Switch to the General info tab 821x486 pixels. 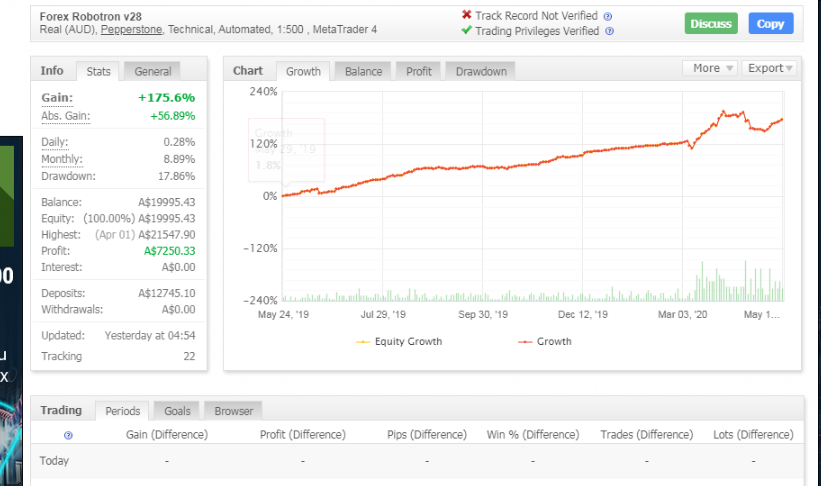click(x=153, y=71)
